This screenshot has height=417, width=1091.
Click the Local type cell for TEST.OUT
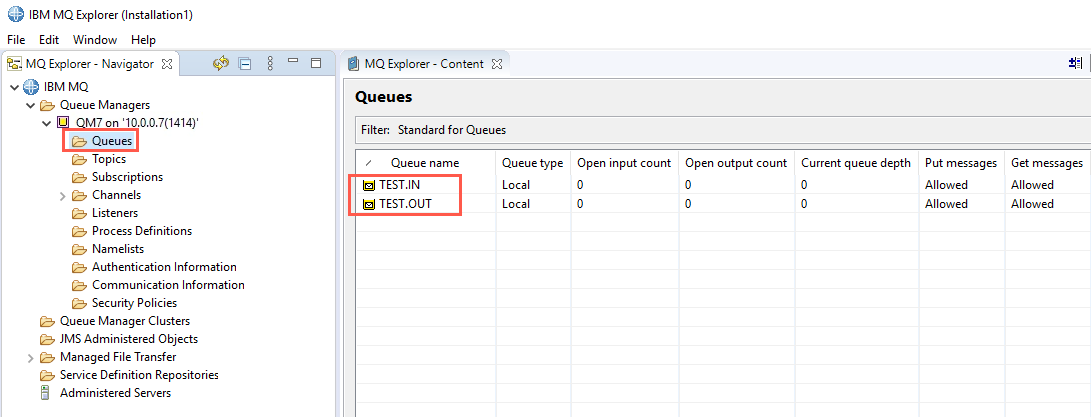tap(516, 205)
